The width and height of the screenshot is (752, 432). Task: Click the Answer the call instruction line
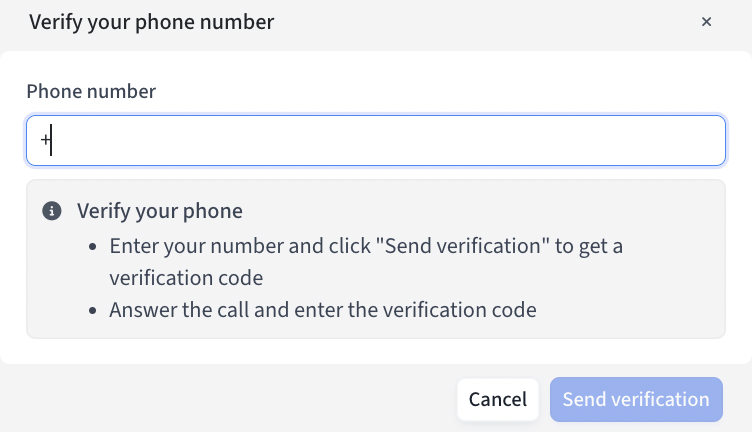[x=323, y=310]
